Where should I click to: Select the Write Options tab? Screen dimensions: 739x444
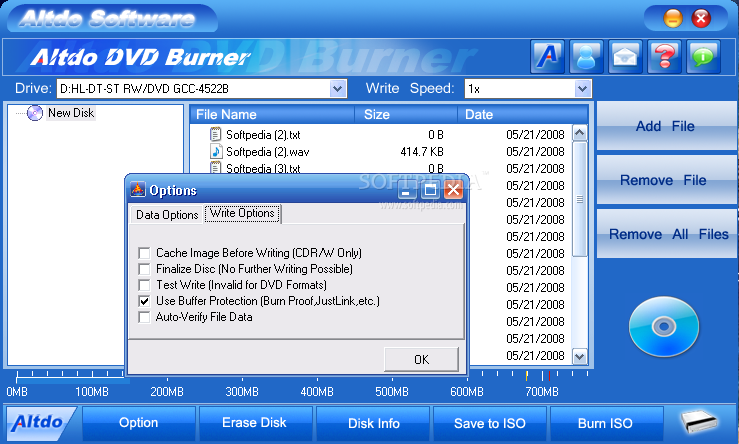point(243,214)
